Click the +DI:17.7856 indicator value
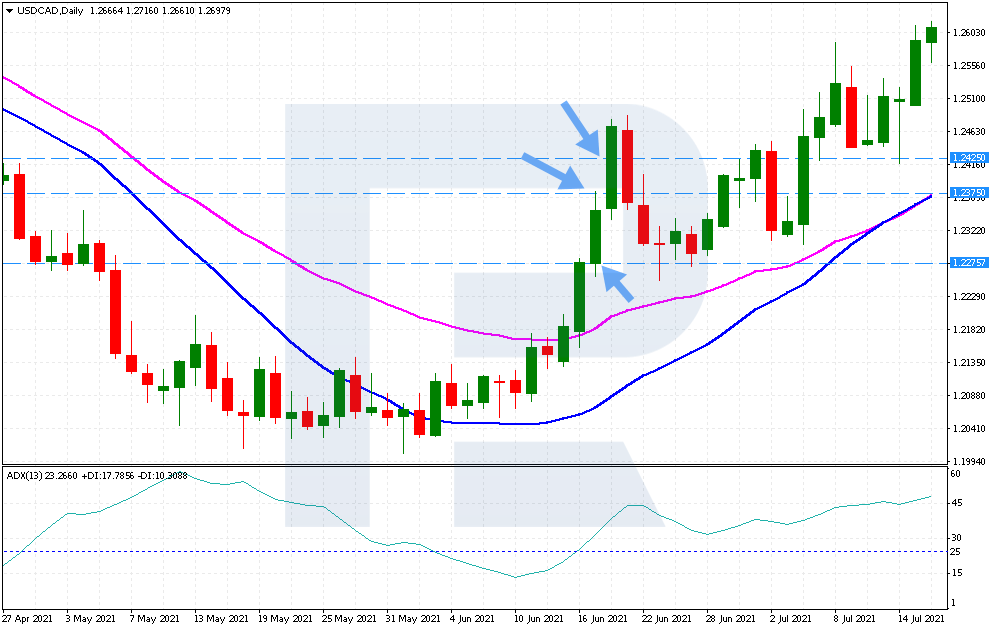Viewport: 993px width, 630px height. [x=108, y=476]
